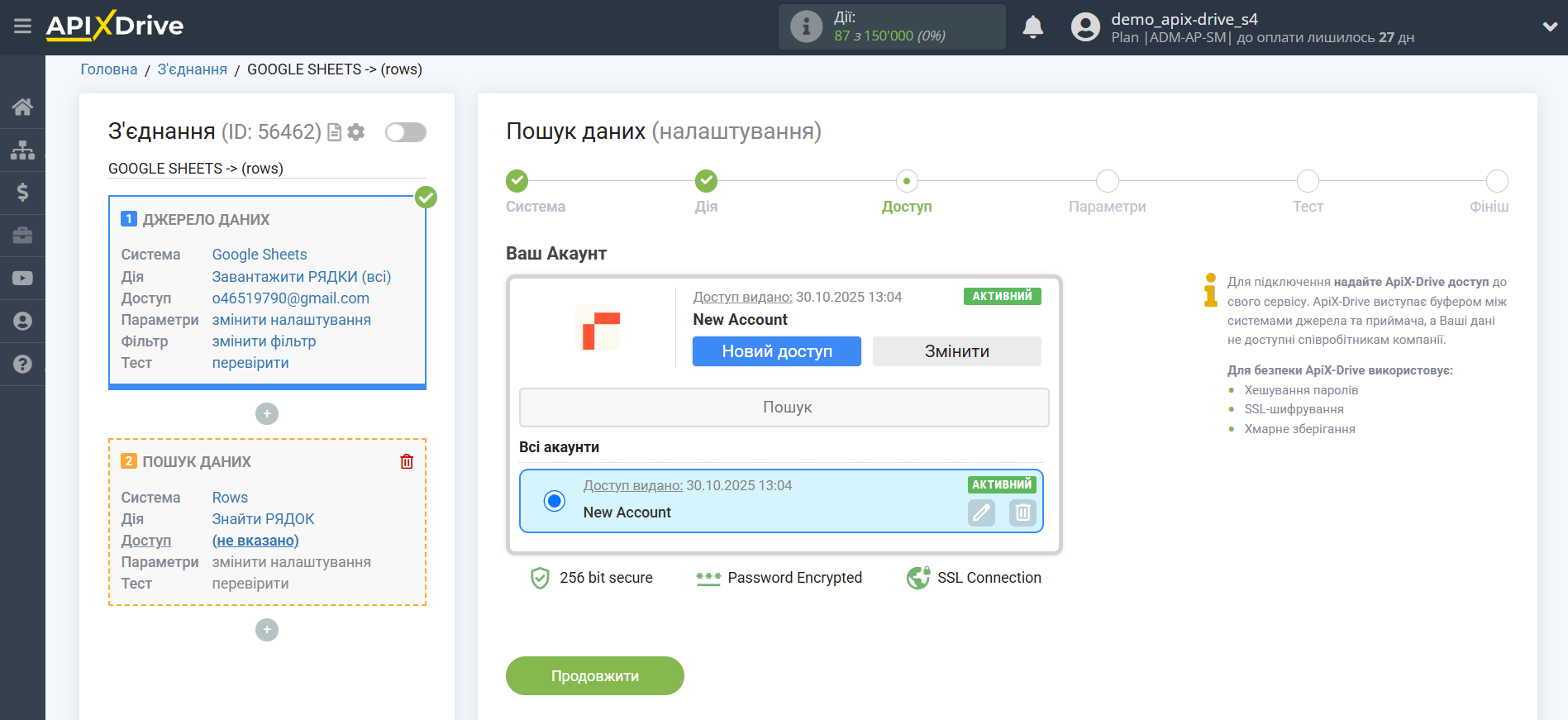The width and height of the screenshot is (1568, 720).
Task: Add a step below the Джерело даних block
Action: (x=267, y=413)
